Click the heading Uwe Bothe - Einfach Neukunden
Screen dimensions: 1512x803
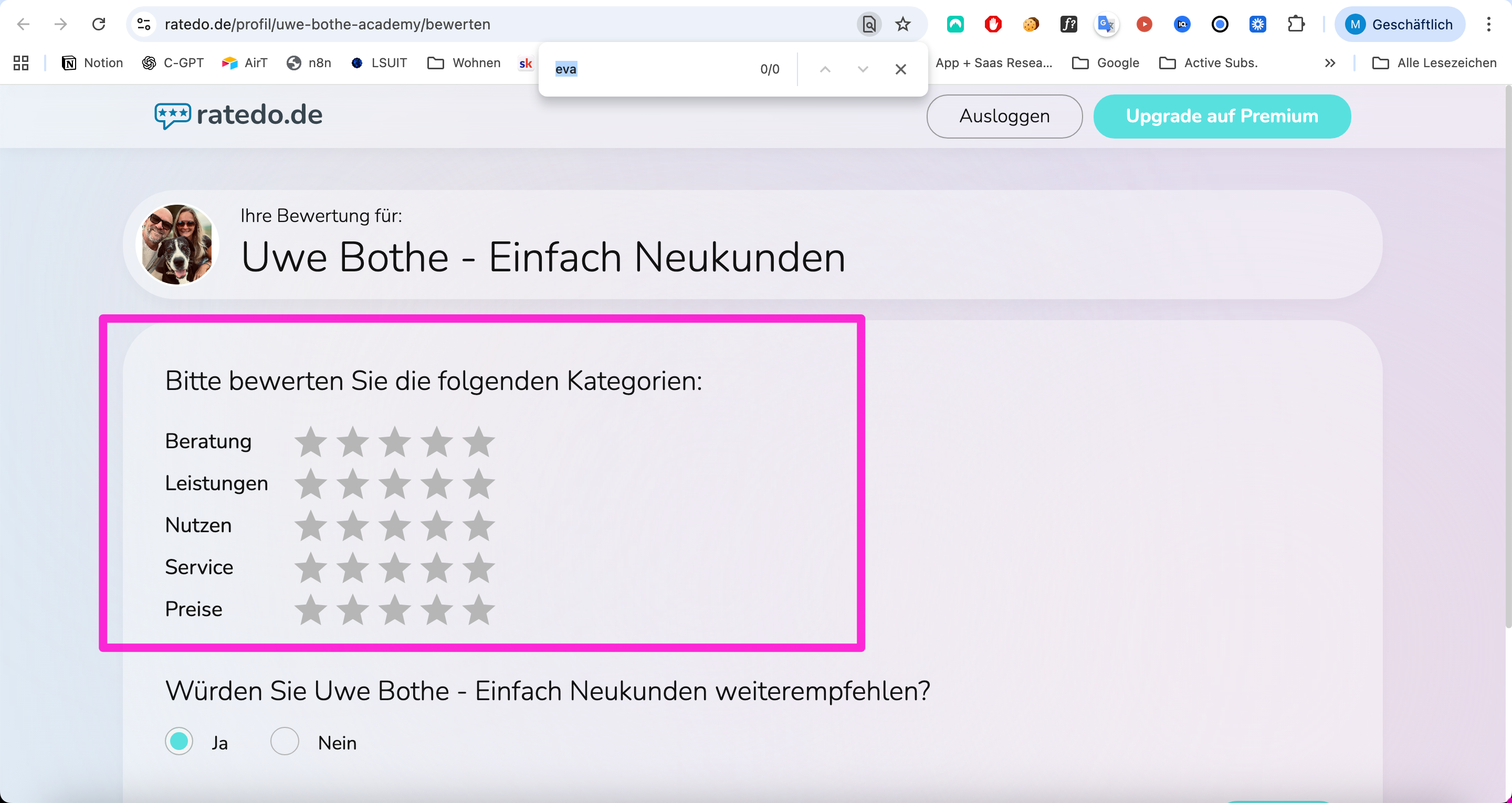543,258
